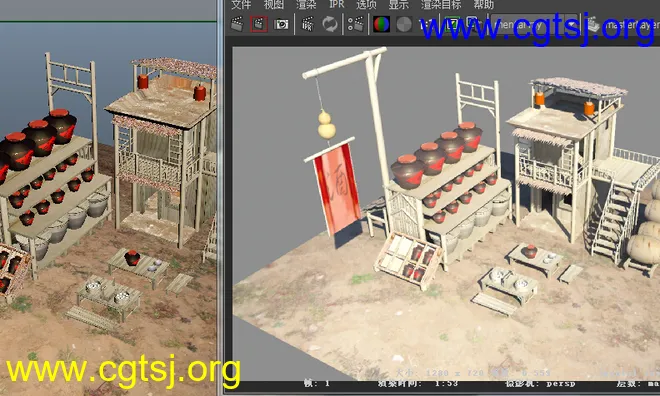Screen dimensions: 660x396
Task: Click the rendered wine banner image
Action: [x=335, y=187]
